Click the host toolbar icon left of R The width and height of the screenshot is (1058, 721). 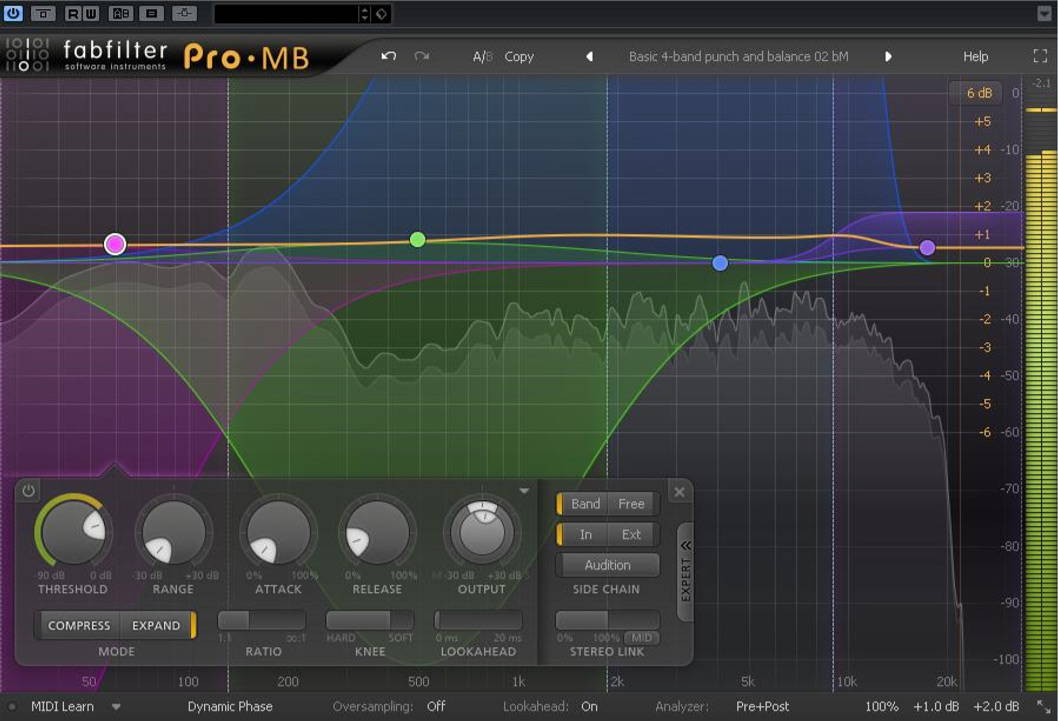[43, 13]
